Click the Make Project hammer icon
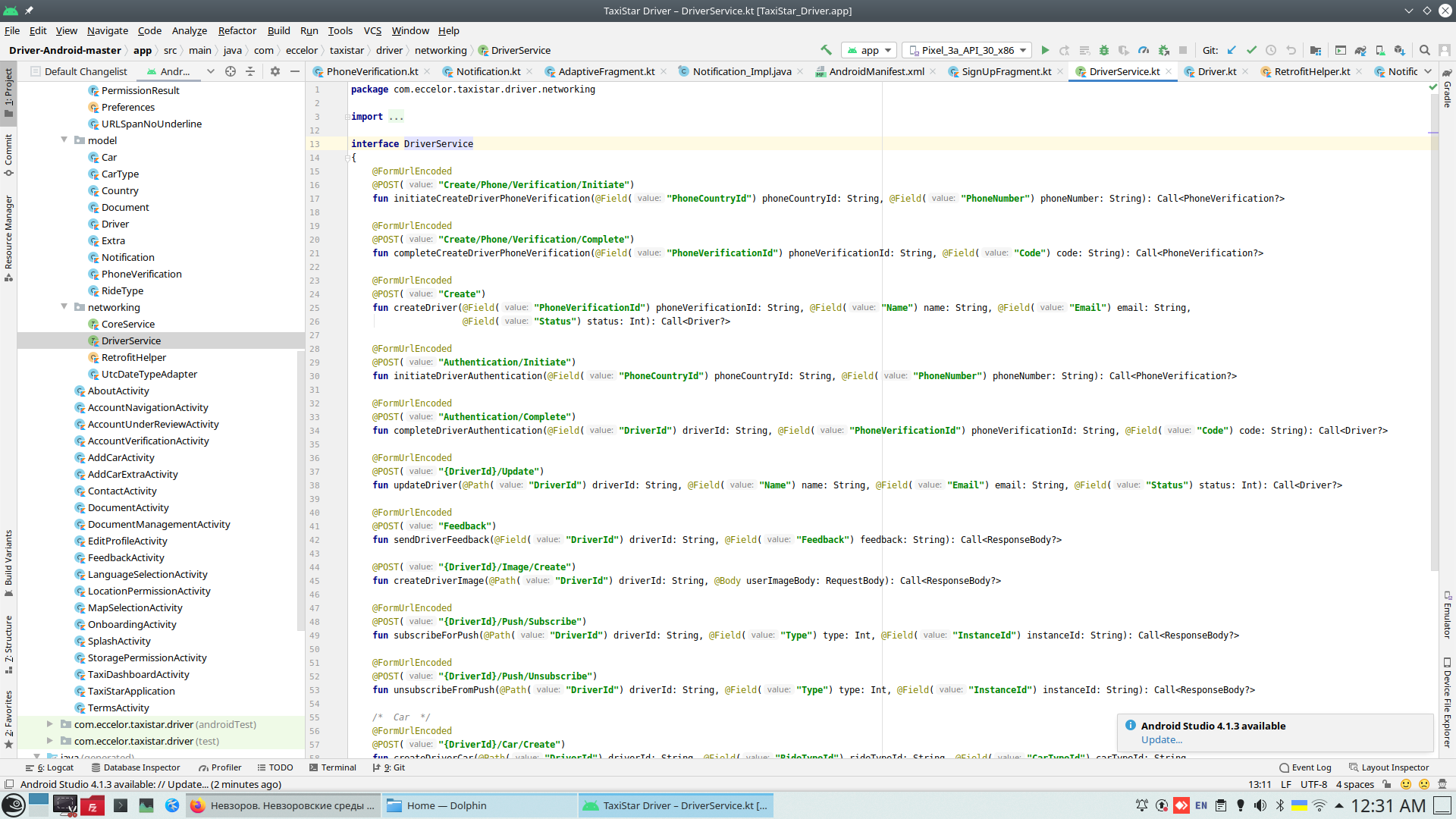The image size is (1456, 819). click(826, 50)
